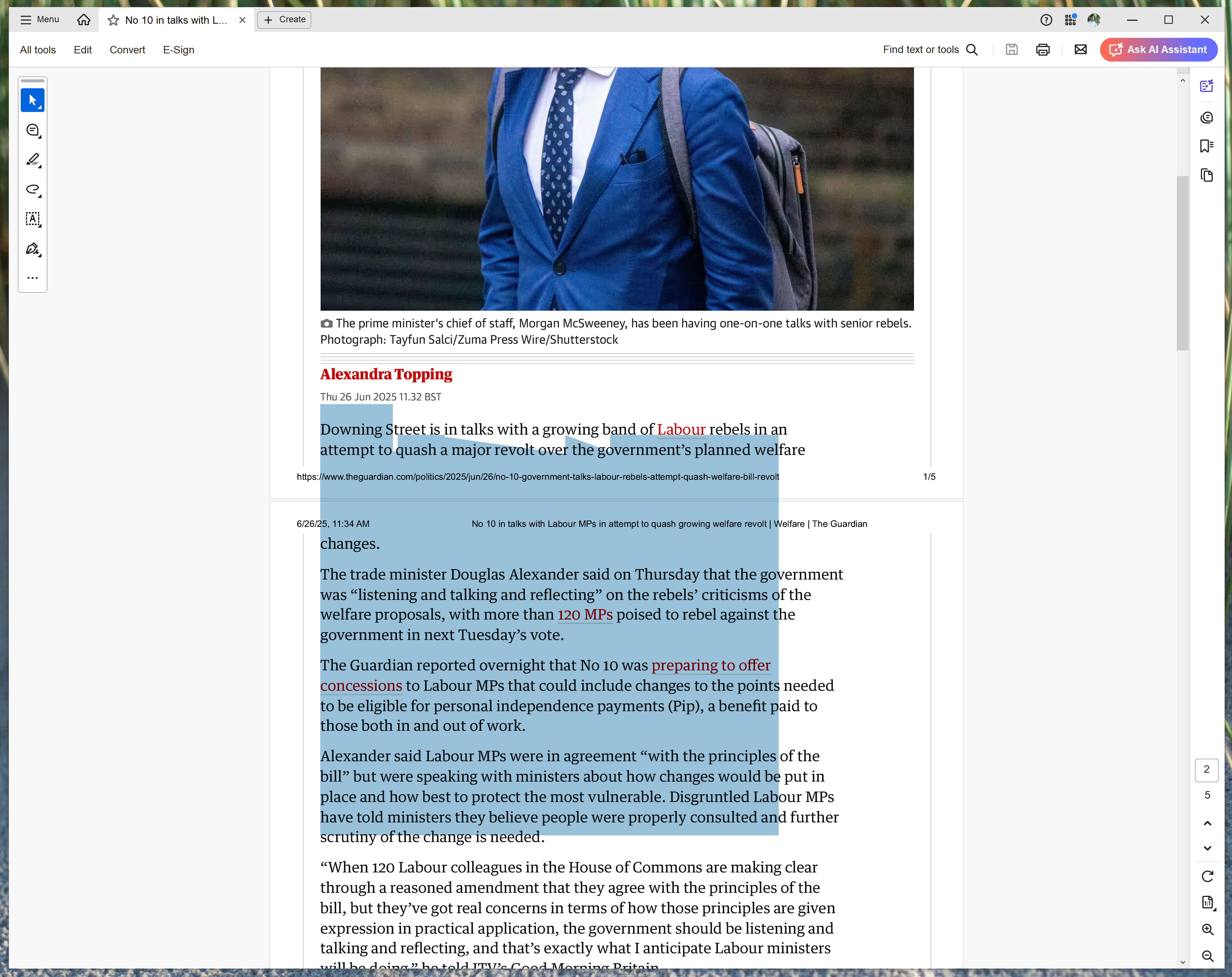Star this document as favorite
The width and height of the screenshot is (1232, 977).
[113, 20]
